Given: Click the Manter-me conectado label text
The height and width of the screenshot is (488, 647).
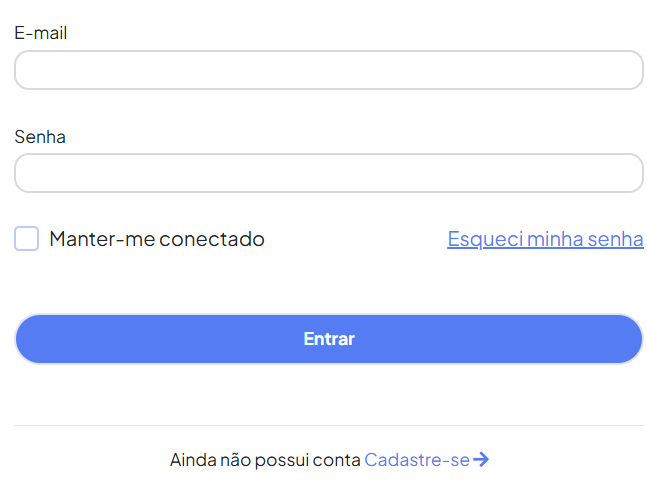Looking at the screenshot, I should point(156,239).
